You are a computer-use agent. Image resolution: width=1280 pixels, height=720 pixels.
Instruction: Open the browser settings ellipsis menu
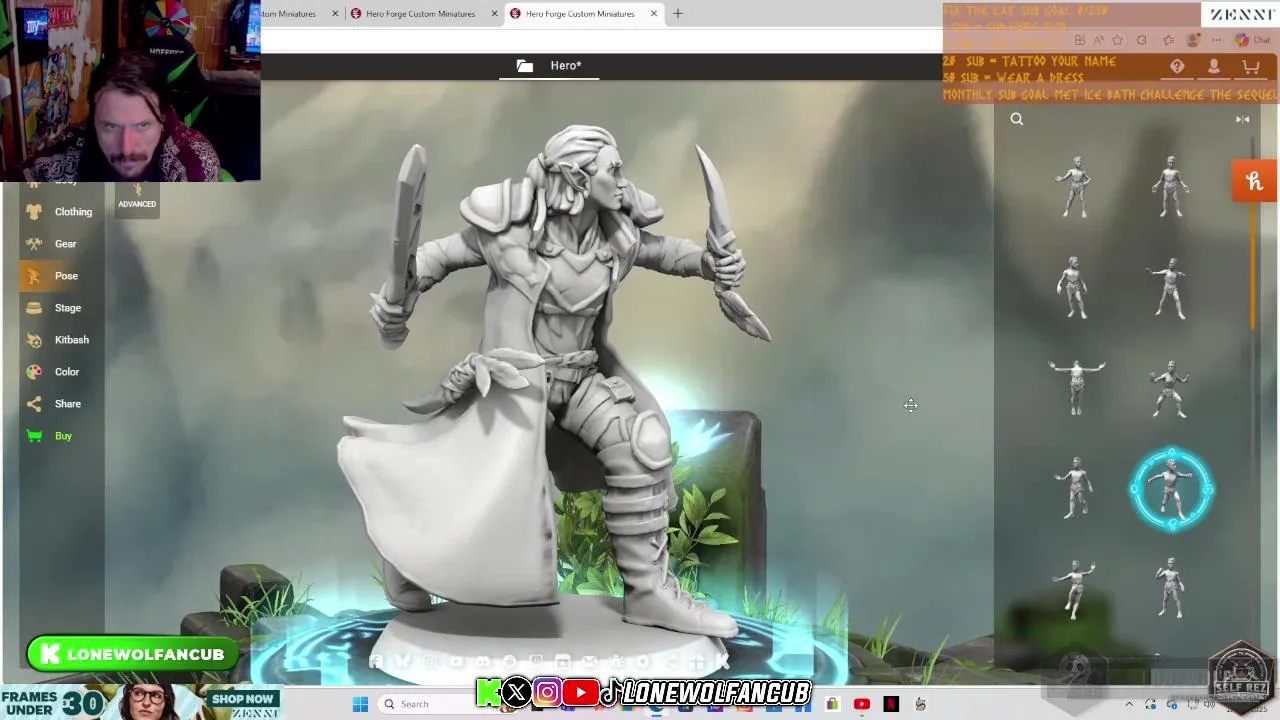click(1216, 40)
